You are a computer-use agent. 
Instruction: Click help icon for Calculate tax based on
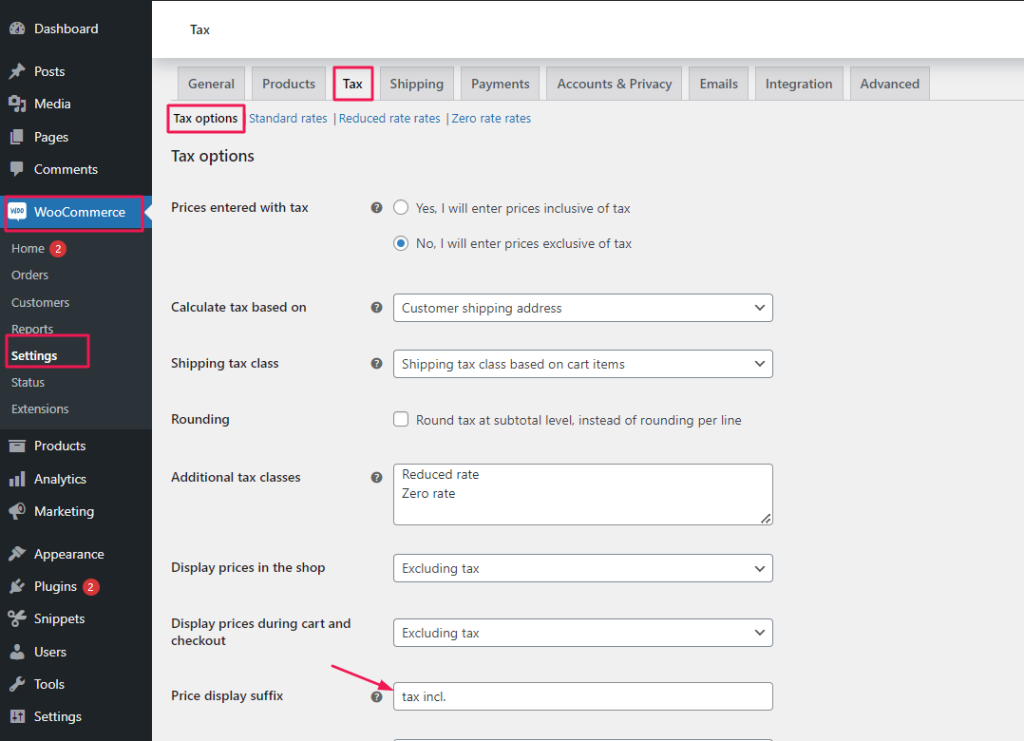click(377, 307)
